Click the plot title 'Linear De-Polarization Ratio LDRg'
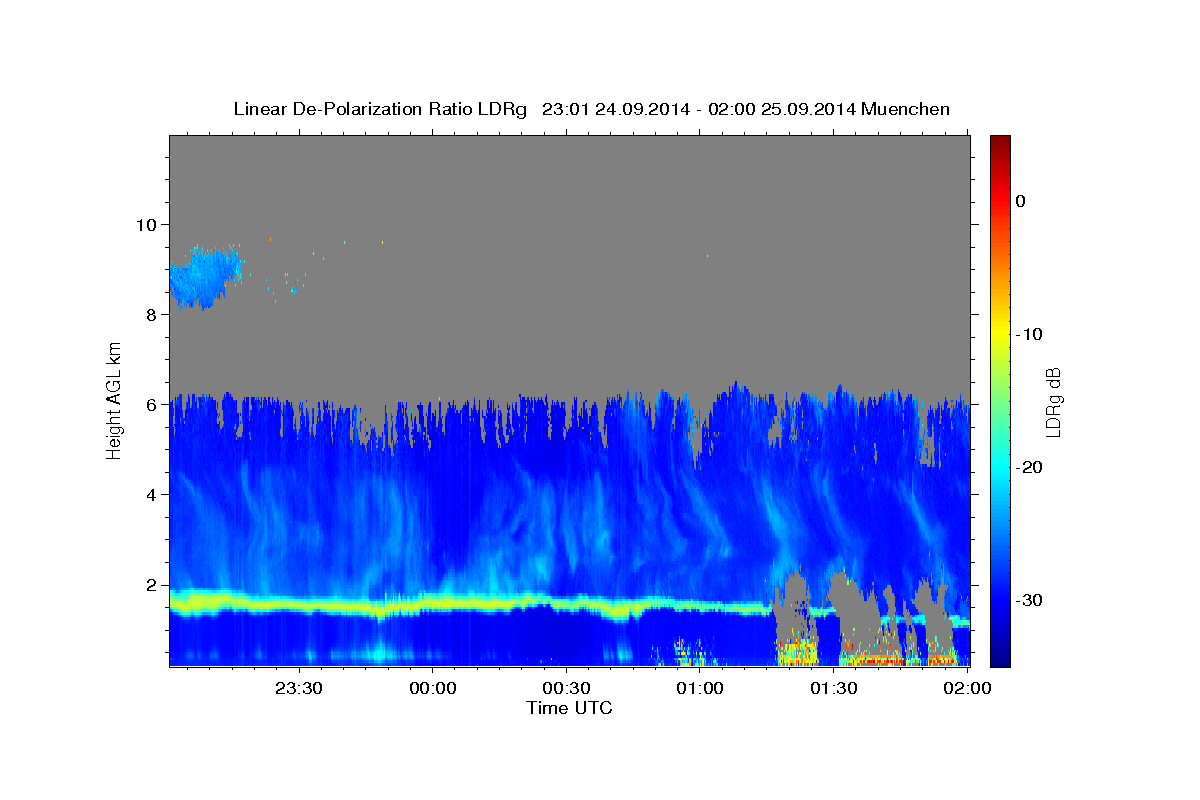This screenshot has width=1200, height=800. [380, 109]
